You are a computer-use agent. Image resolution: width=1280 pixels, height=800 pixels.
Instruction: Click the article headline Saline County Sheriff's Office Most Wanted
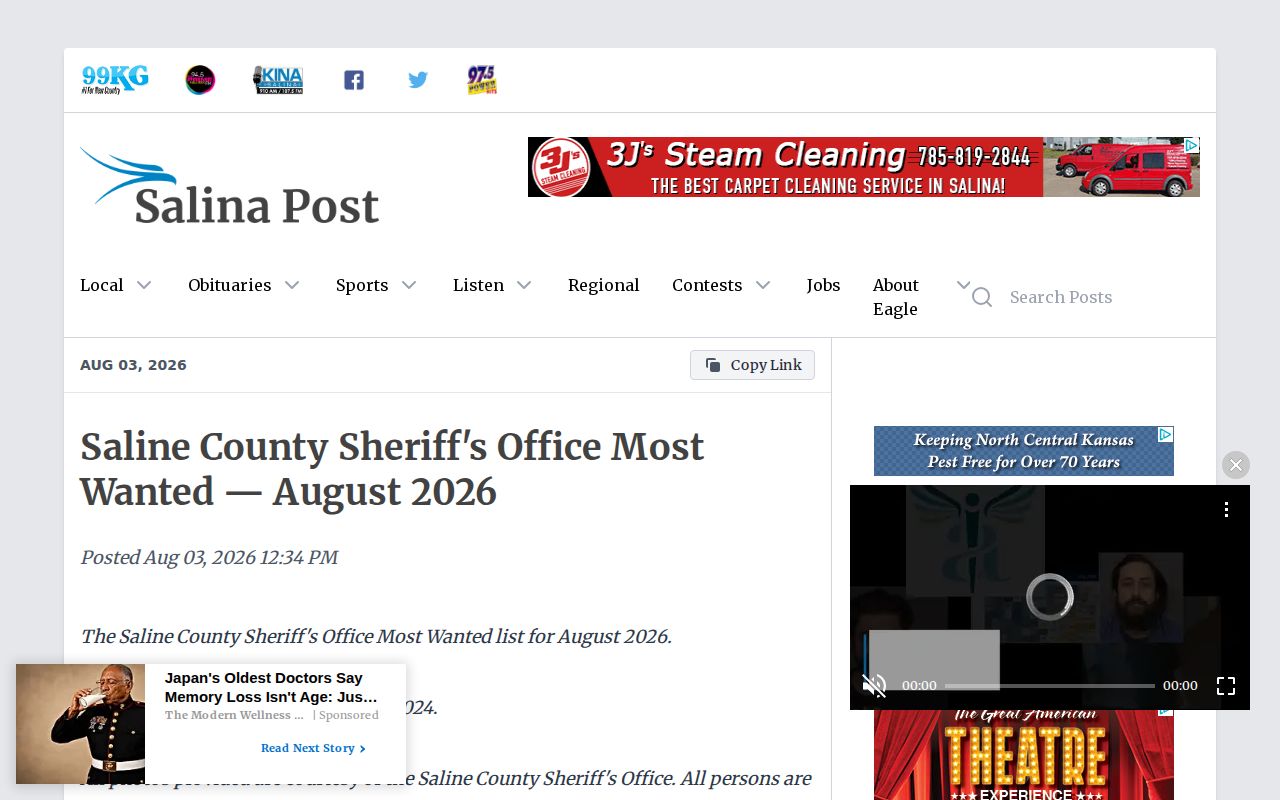click(392, 470)
